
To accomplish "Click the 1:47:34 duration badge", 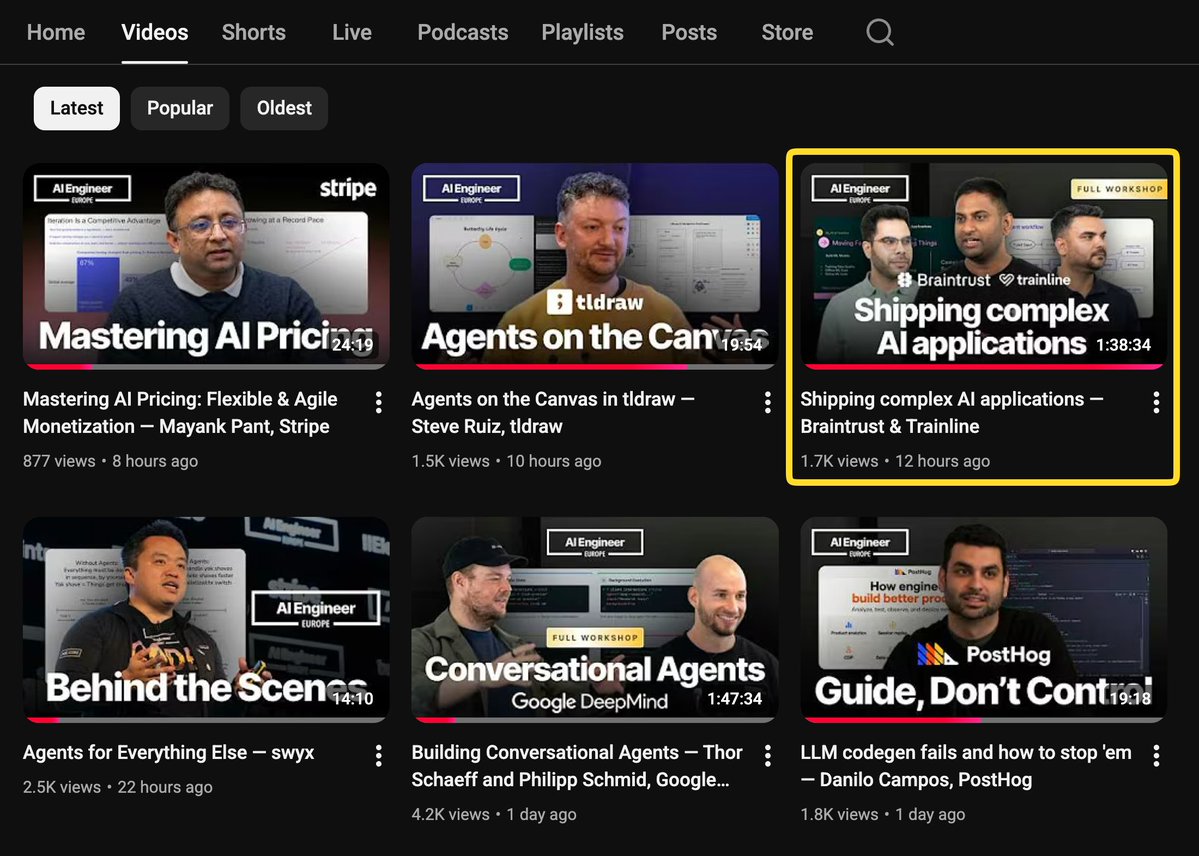I will (734, 698).
